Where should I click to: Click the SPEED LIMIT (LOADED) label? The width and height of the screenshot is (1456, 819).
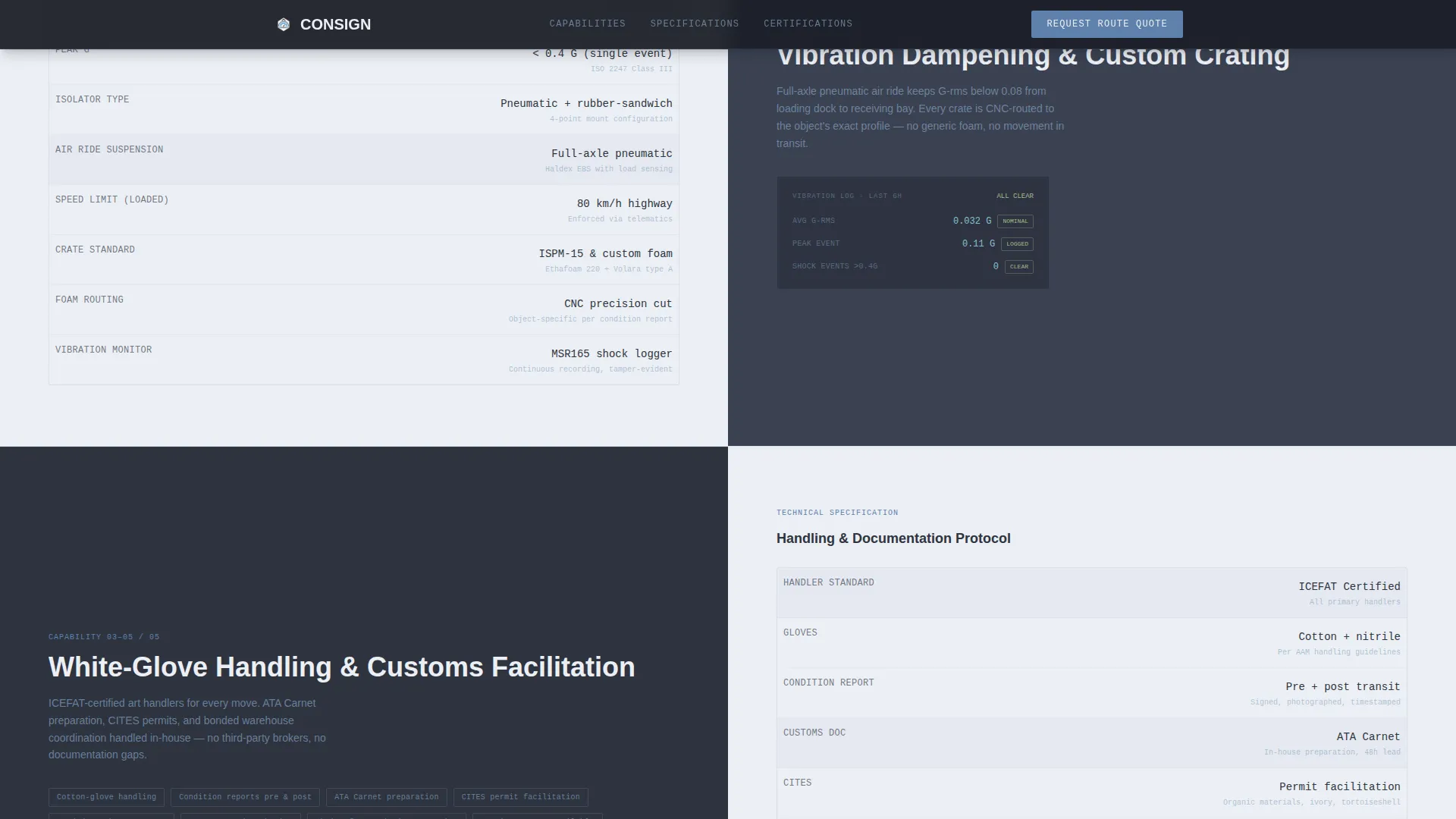tap(111, 199)
